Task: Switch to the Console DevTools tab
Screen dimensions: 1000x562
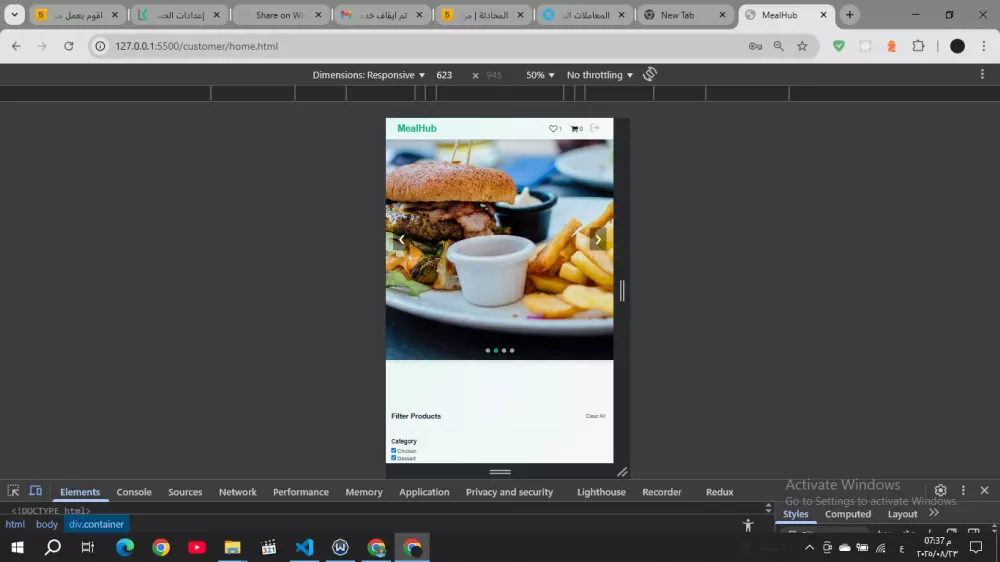Action: pyautogui.click(x=134, y=492)
